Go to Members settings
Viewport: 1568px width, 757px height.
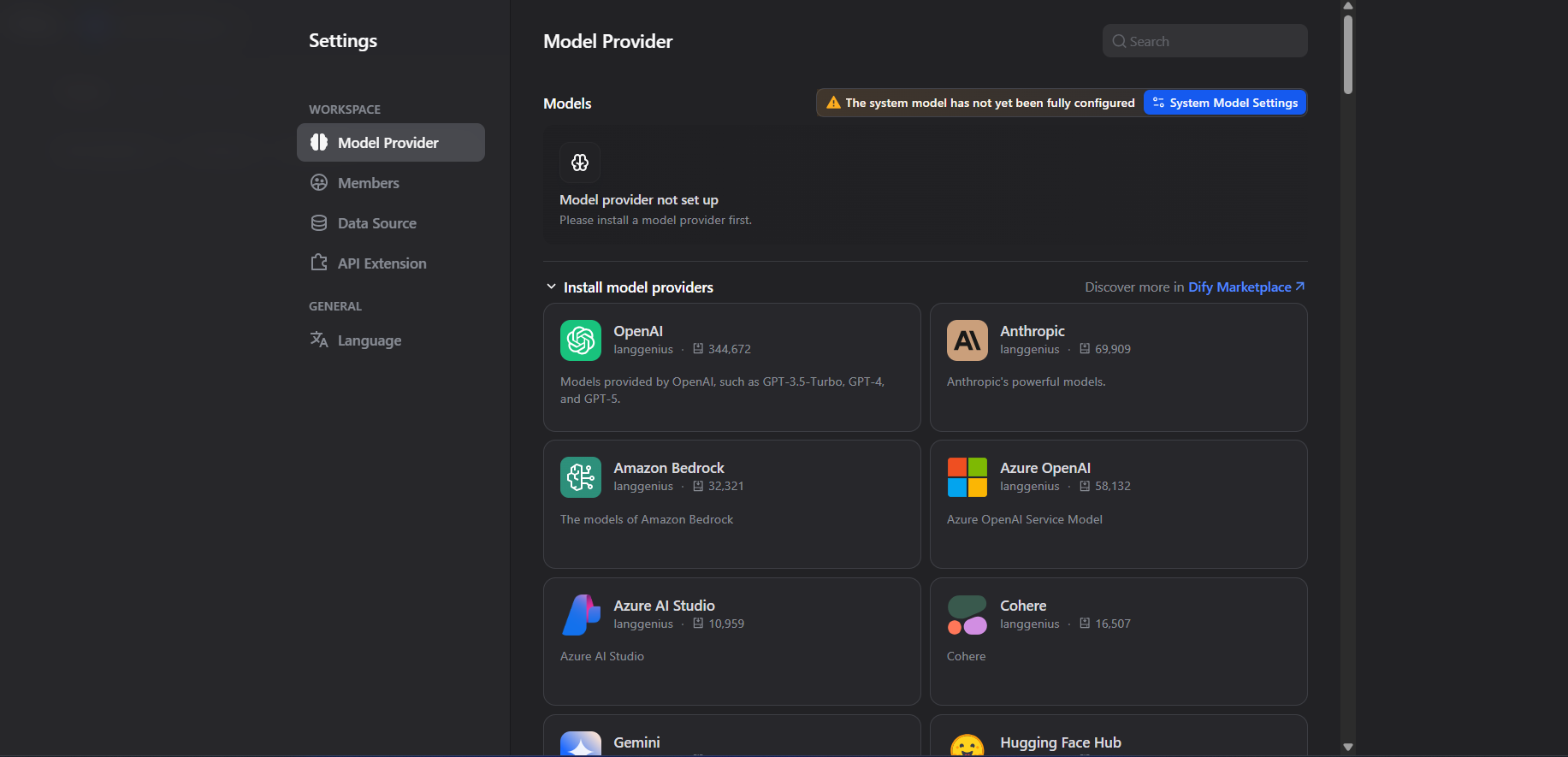[x=368, y=183]
